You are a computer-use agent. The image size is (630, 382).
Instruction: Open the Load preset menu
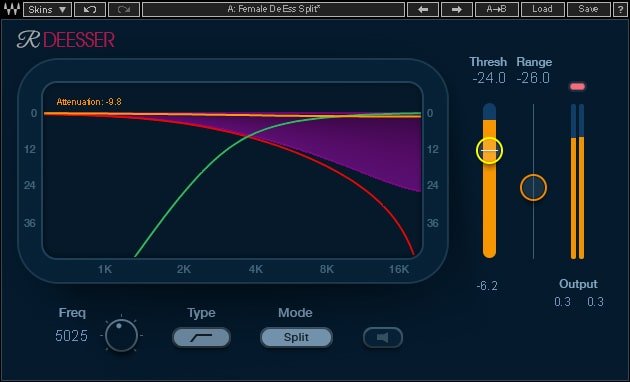tap(542, 9)
